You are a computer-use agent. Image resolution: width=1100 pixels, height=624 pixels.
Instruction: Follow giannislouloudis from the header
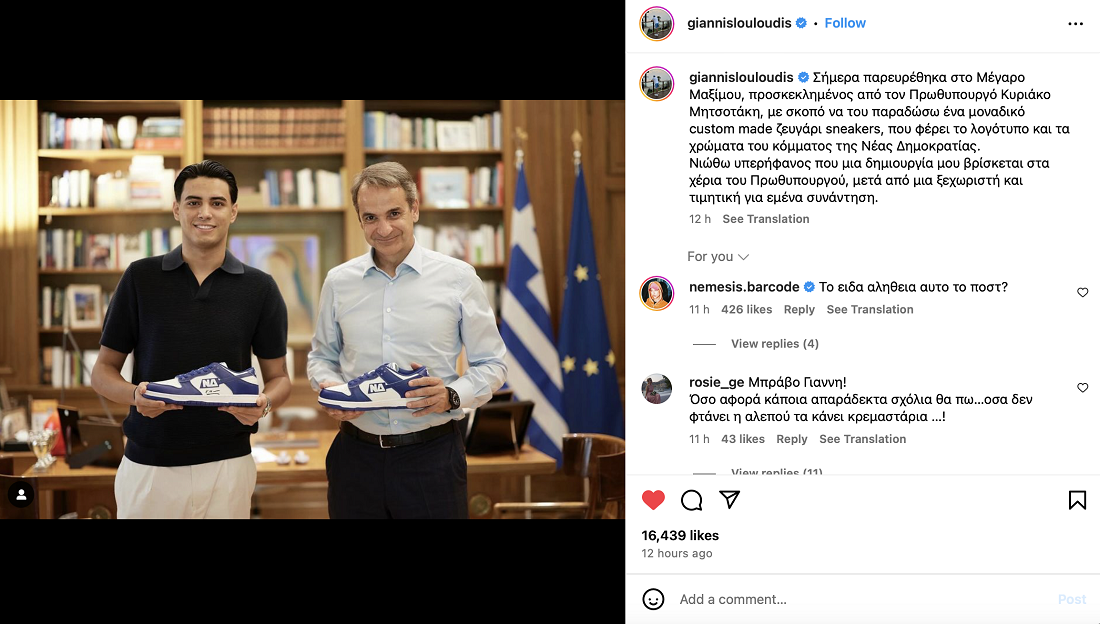pos(845,23)
